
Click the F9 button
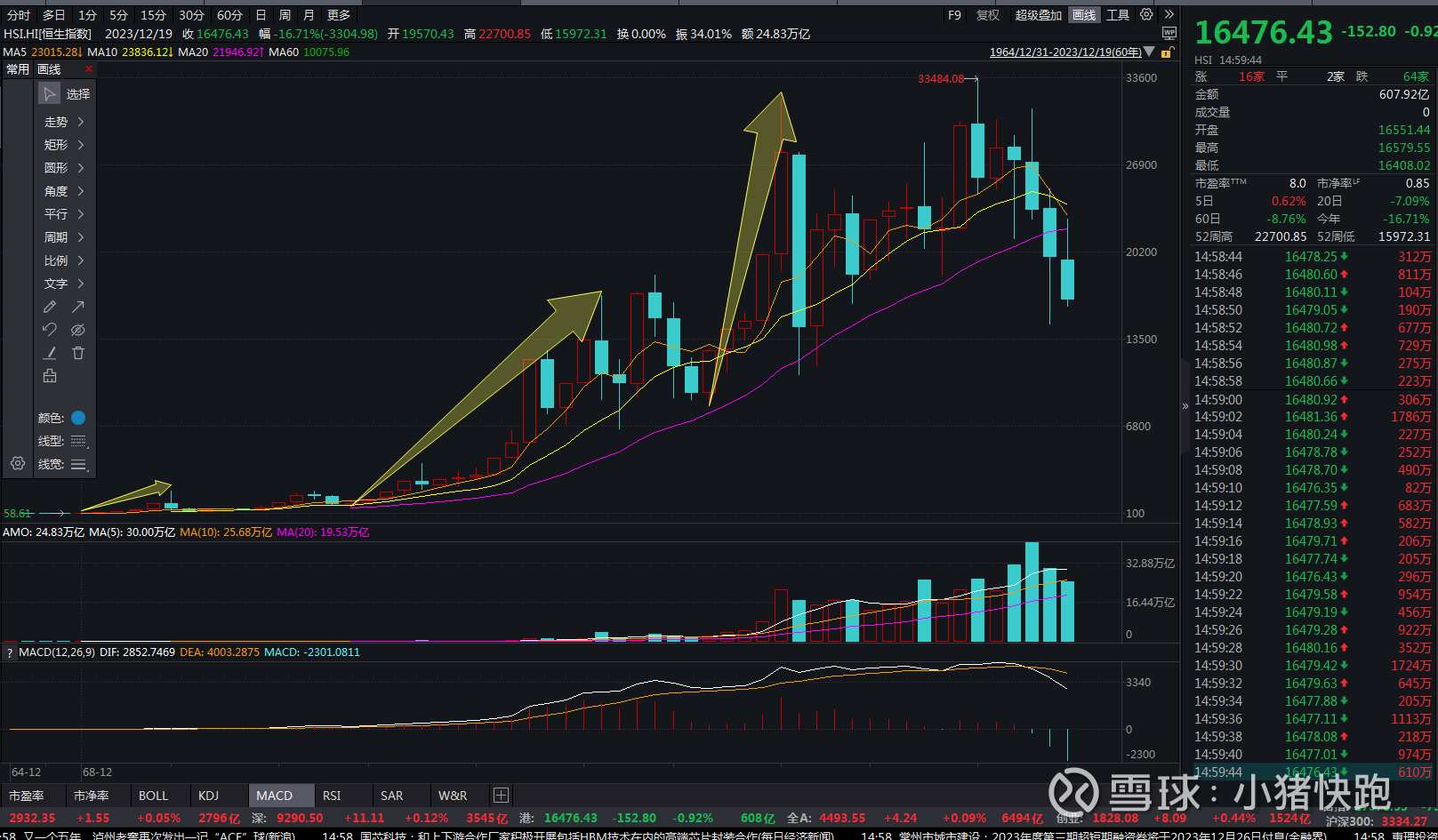point(954,15)
